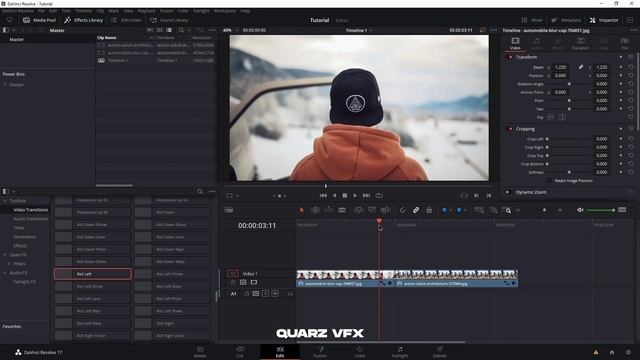Click the Zoom X value field
640x360 pixels.
[560, 67]
